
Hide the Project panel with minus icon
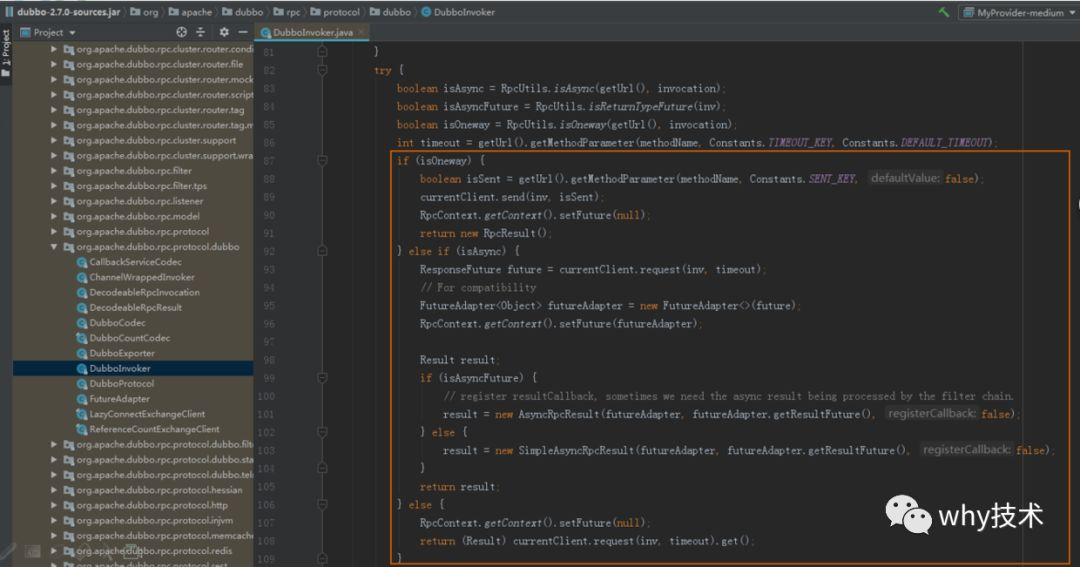pos(243,32)
